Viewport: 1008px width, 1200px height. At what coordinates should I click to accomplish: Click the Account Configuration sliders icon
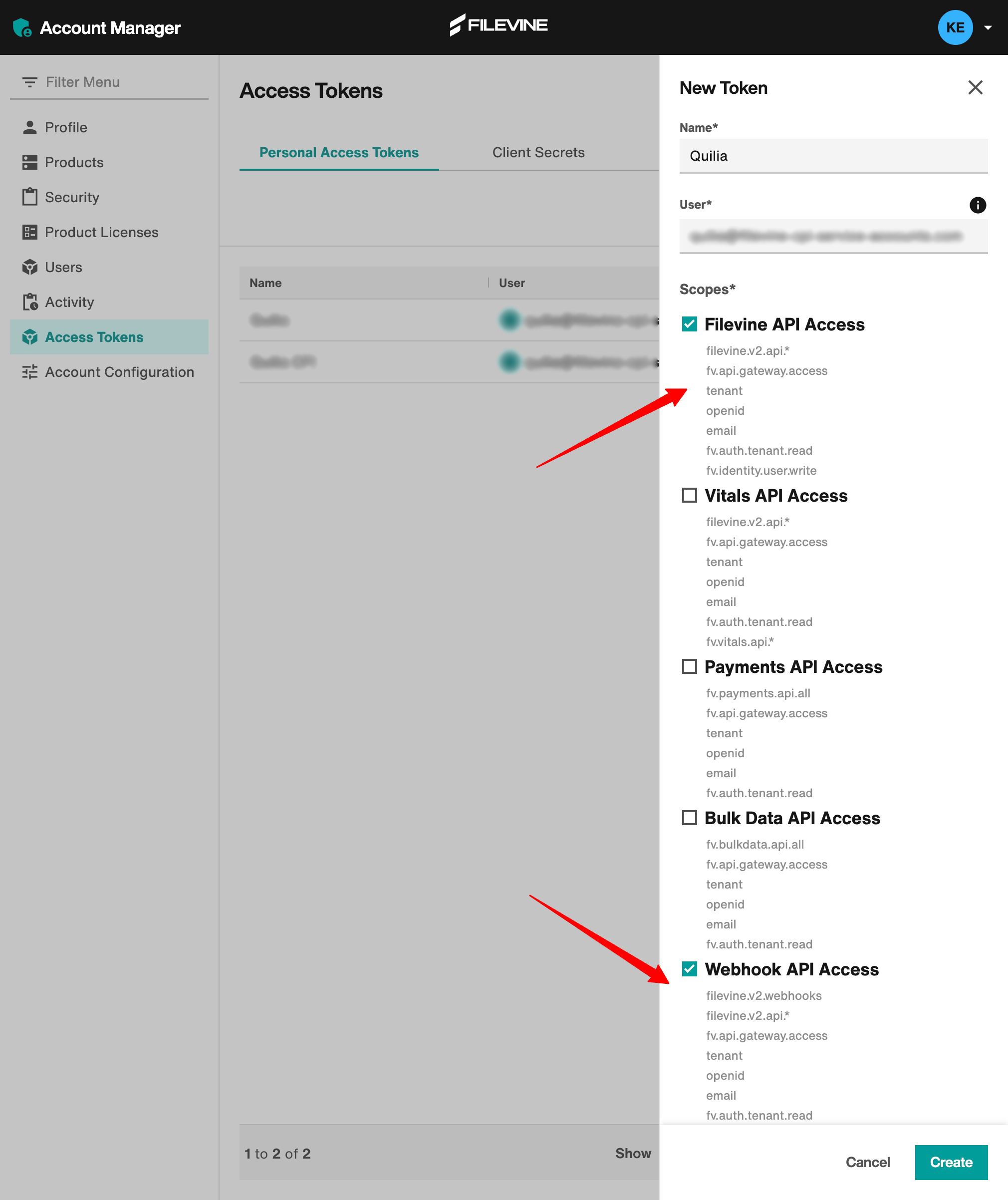[x=30, y=372]
